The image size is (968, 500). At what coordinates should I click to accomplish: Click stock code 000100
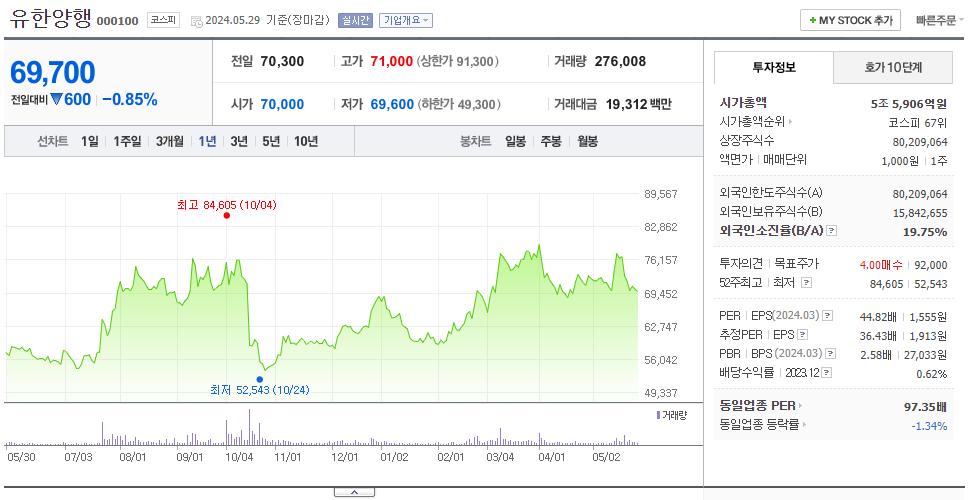(118, 22)
